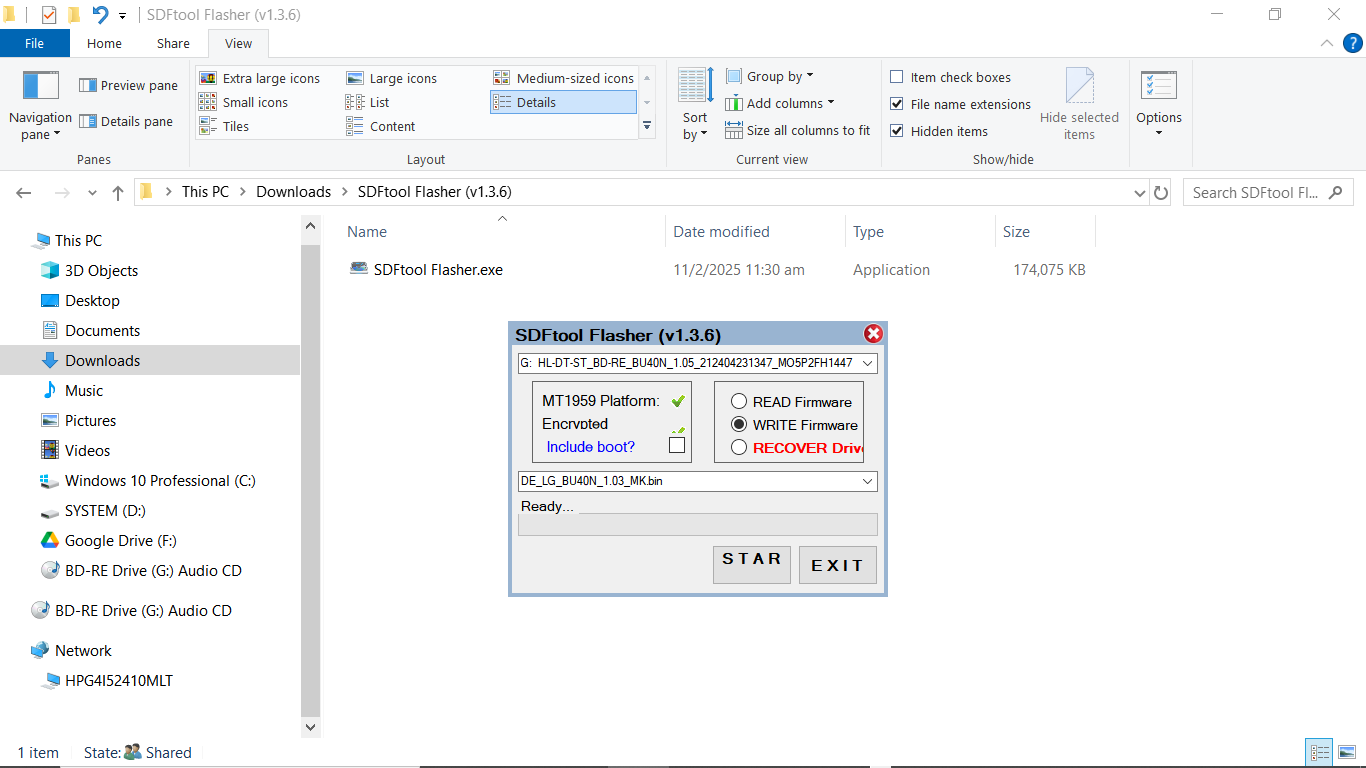Select the RECOVER Drive radio button
Screen dimensions: 1366x768
(739, 448)
